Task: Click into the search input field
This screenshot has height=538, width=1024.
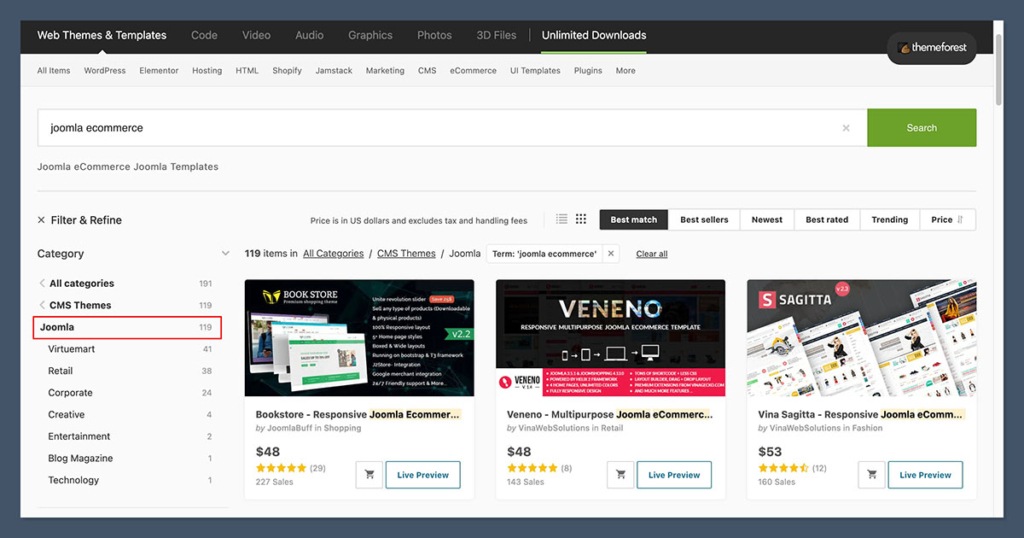Action: click(x=440, y=128)
